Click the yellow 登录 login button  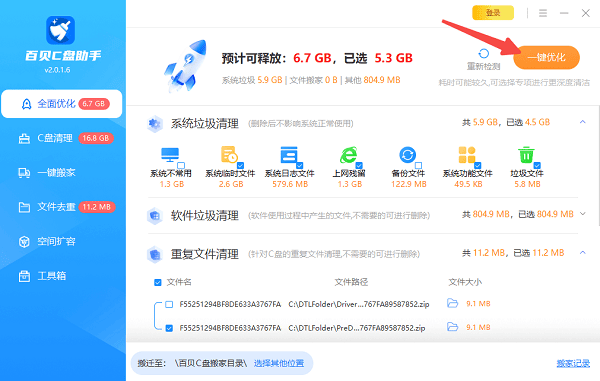coord(493,13)
